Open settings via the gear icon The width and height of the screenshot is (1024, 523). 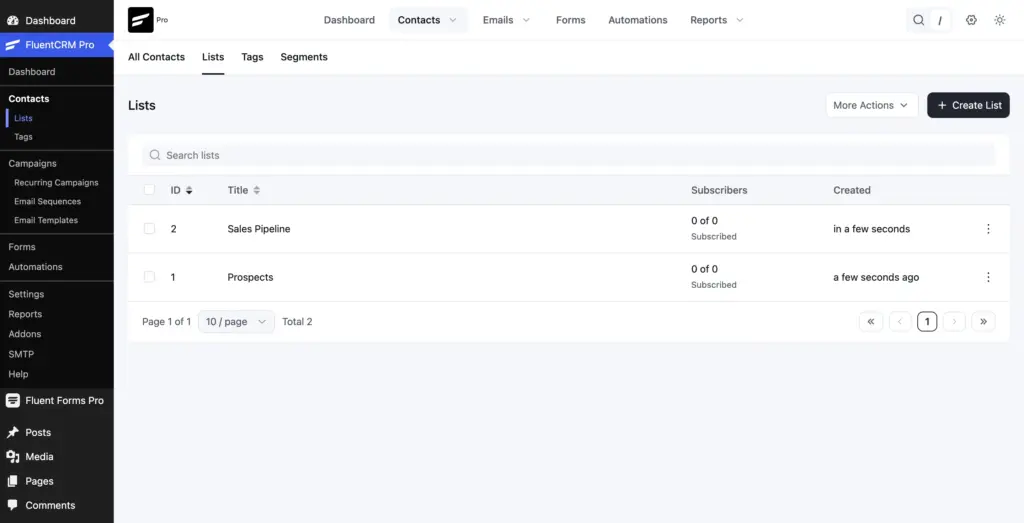coord(971,20)
